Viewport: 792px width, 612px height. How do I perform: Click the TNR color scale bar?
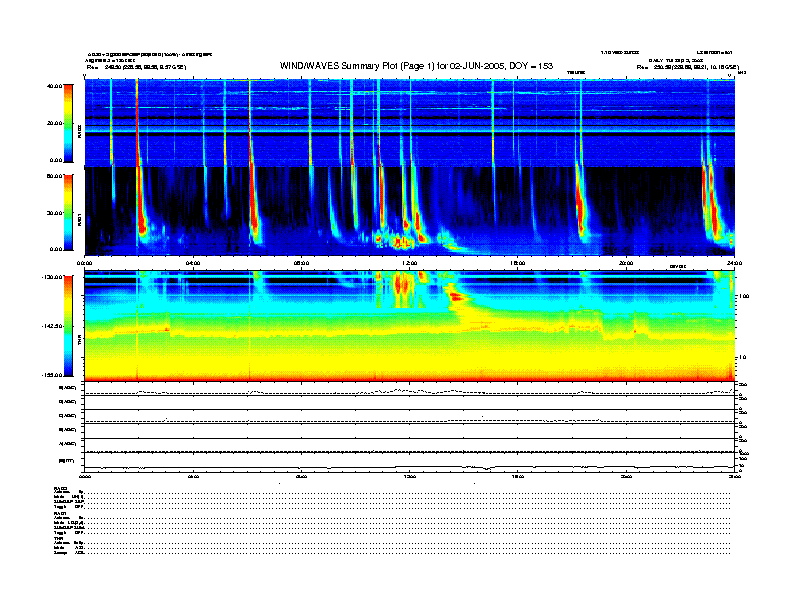point(68,326)
